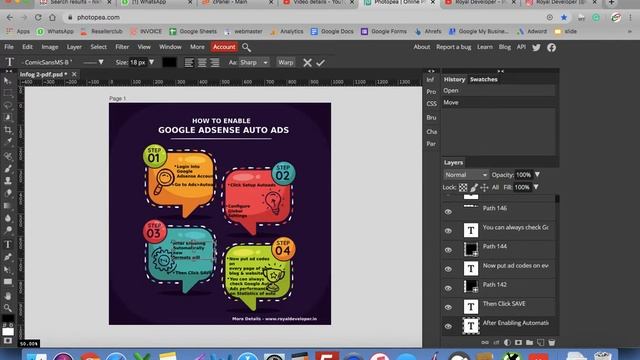This screenshot has height=360, width=640.
Task: Toggle lock position in Layers panel
Action: click(x=484, y=187)
